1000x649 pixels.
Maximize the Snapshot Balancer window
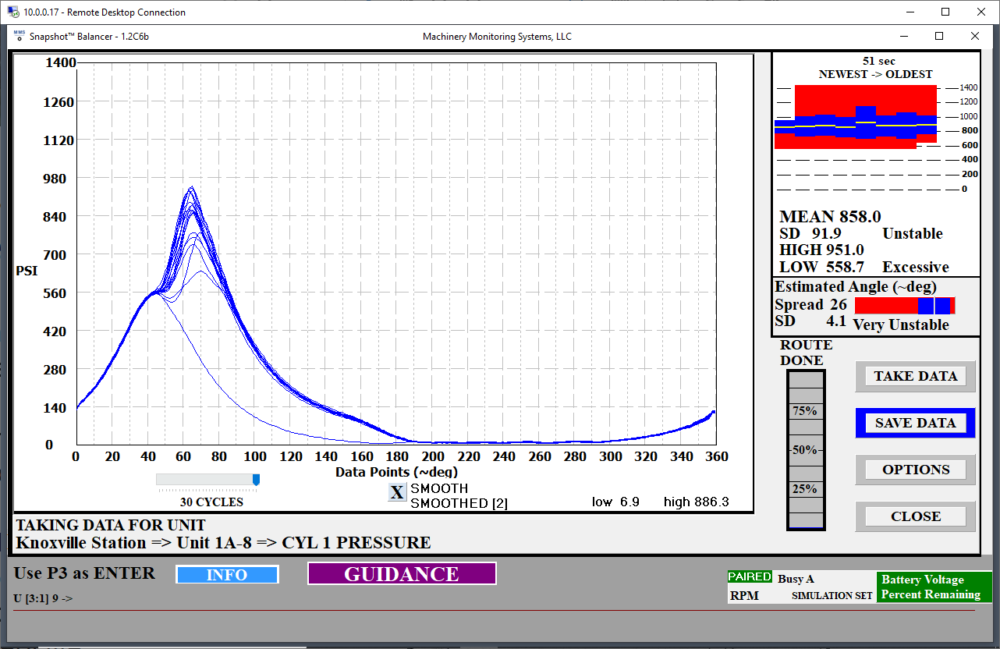(939, 36)
